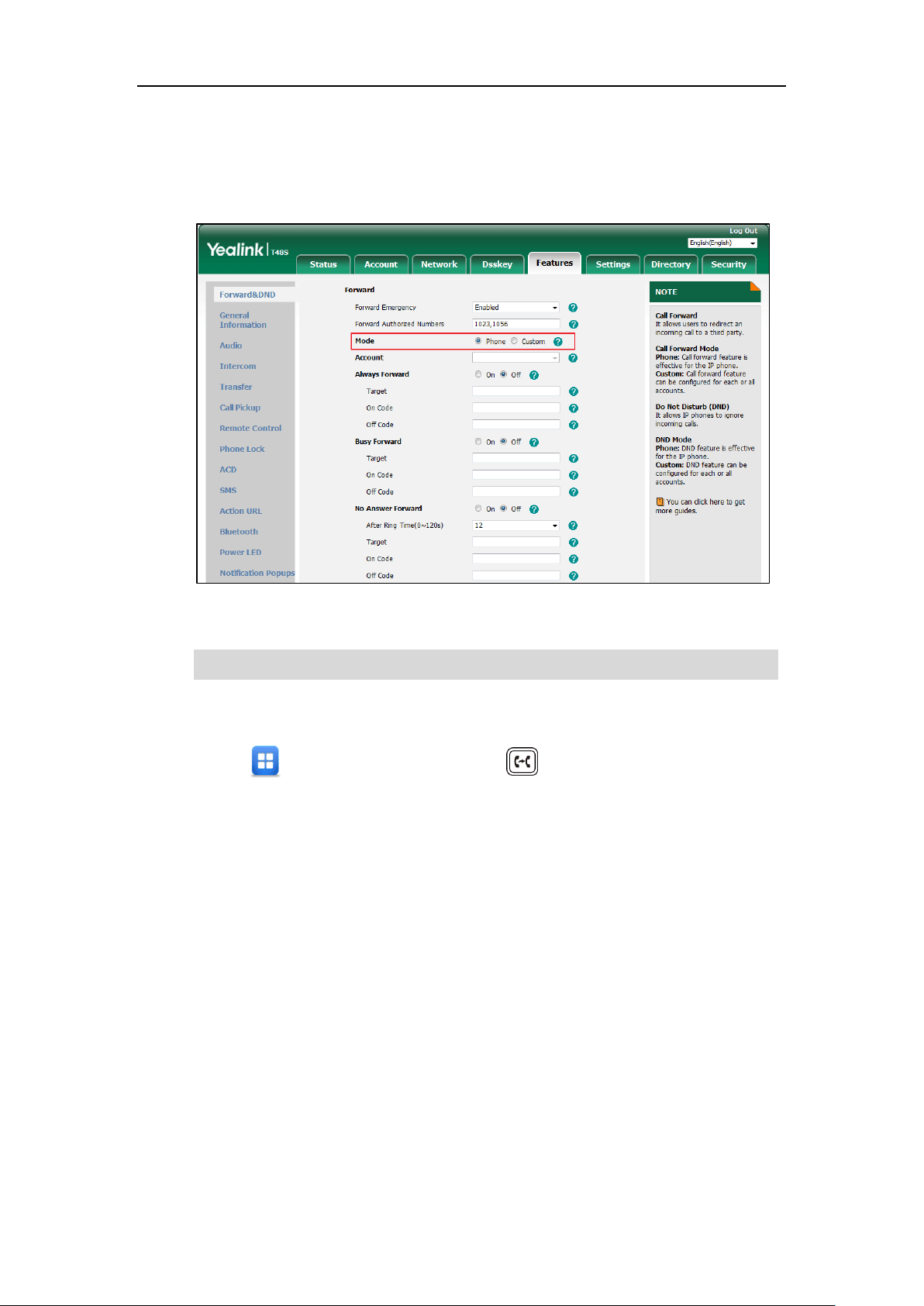The image size is (924, 1306).
Task: Switch to the Status tab
Action: click(x=323, y=264)
